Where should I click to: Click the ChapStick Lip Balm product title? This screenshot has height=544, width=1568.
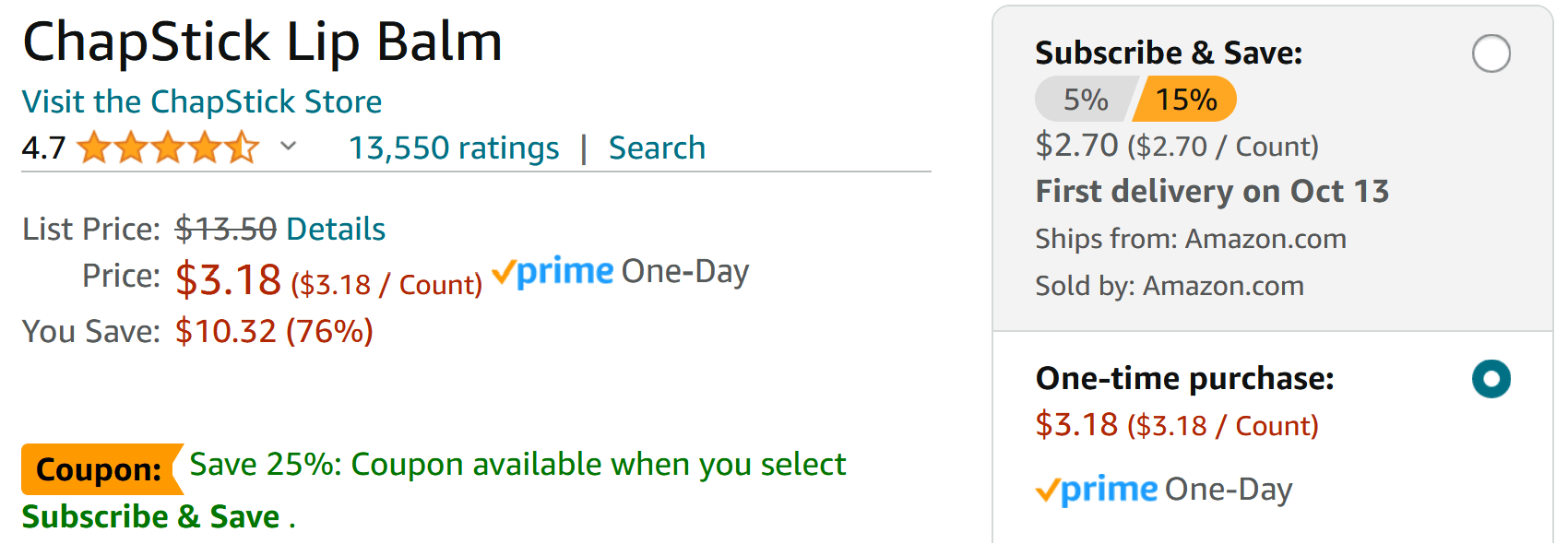(263, 42)
